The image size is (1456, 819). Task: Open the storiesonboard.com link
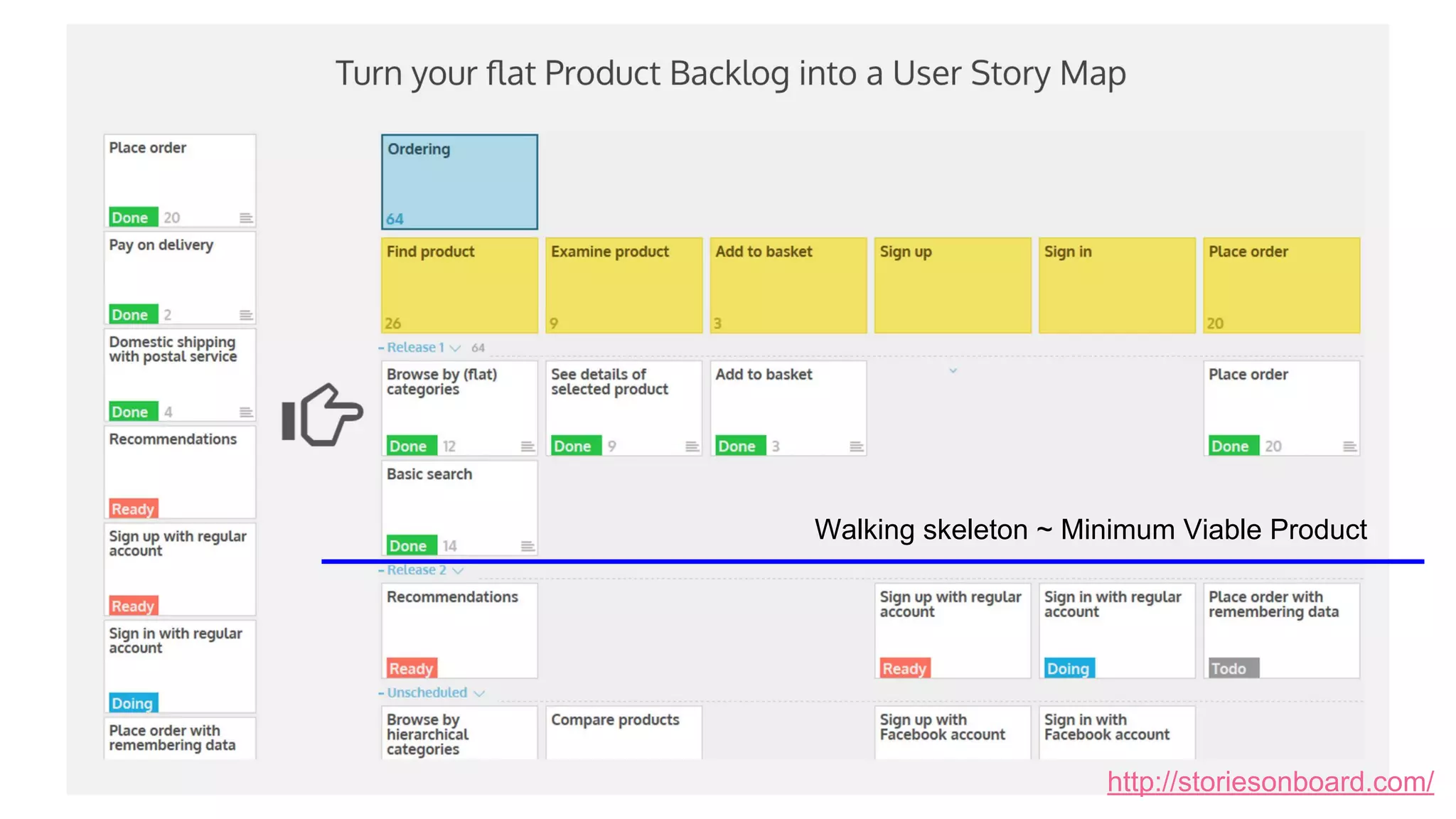tap(1270, 782)
